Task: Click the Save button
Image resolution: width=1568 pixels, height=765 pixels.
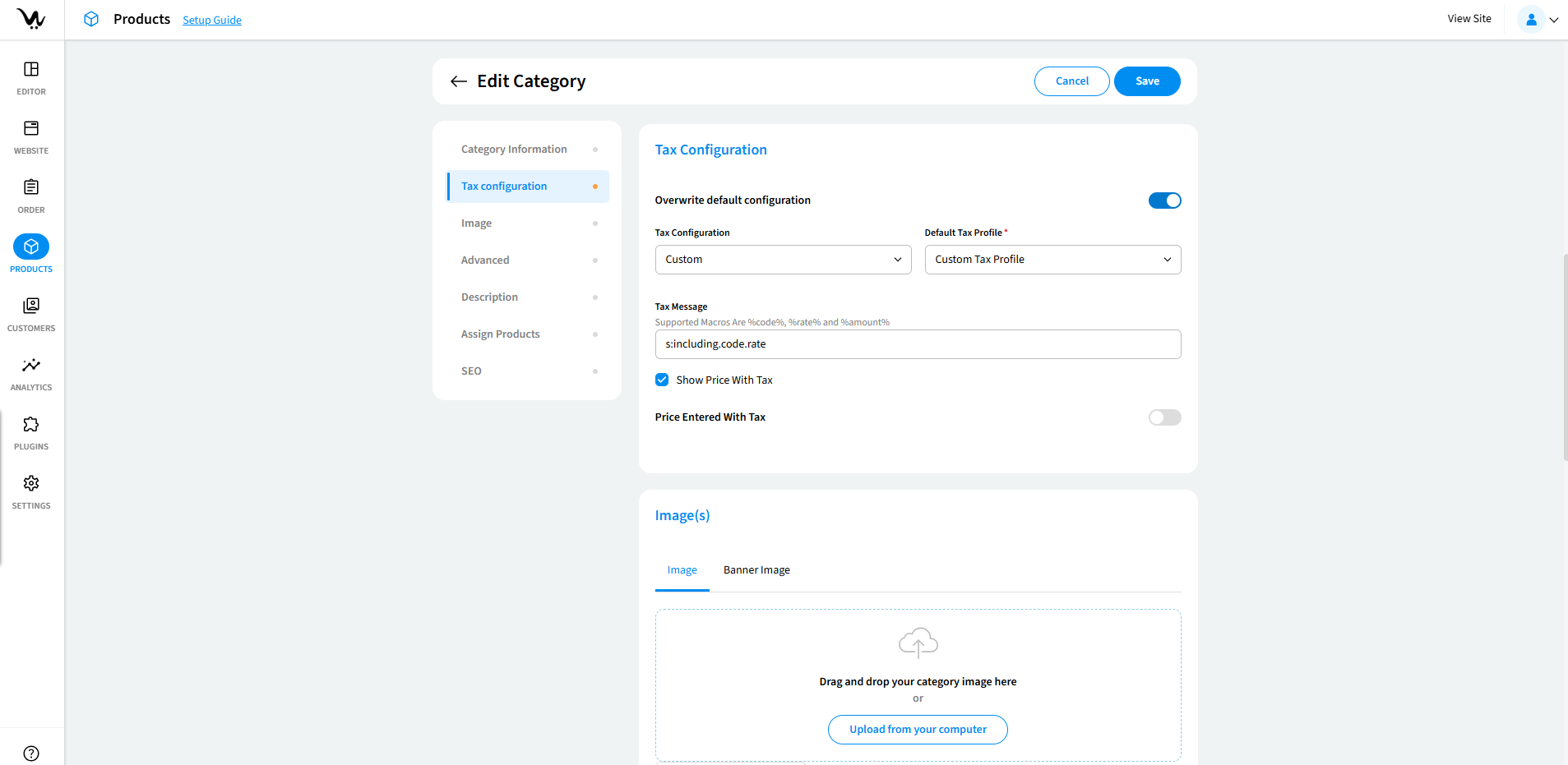Action: coord(1147,81)
